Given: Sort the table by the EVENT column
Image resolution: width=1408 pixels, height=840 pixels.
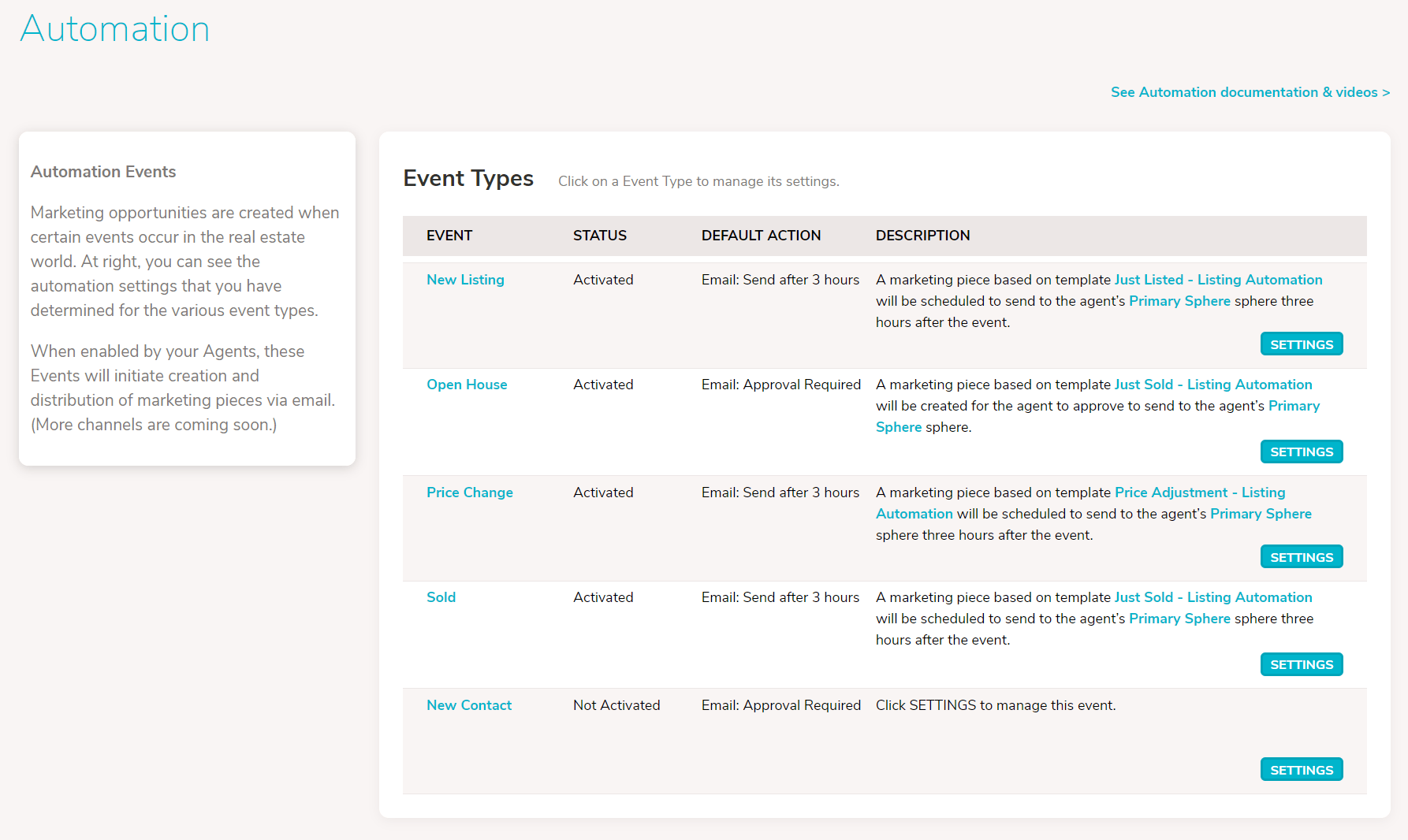Looking at the screenshot, I should tap(449, 235).
